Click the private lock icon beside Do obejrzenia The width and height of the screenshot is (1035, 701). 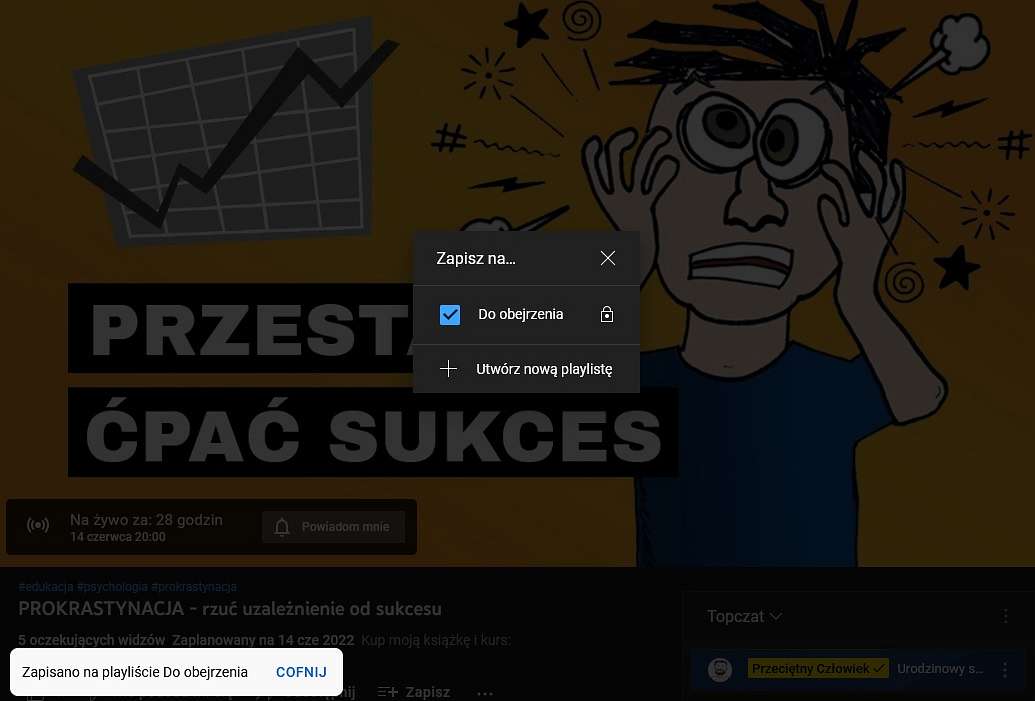(x=607, y=314)
